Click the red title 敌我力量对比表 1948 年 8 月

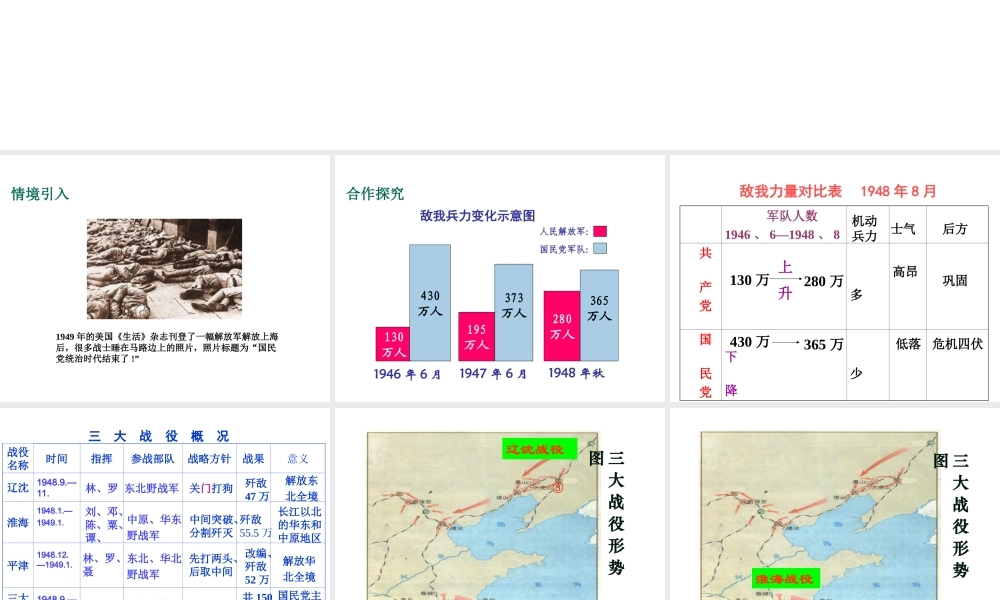[837, 191]
